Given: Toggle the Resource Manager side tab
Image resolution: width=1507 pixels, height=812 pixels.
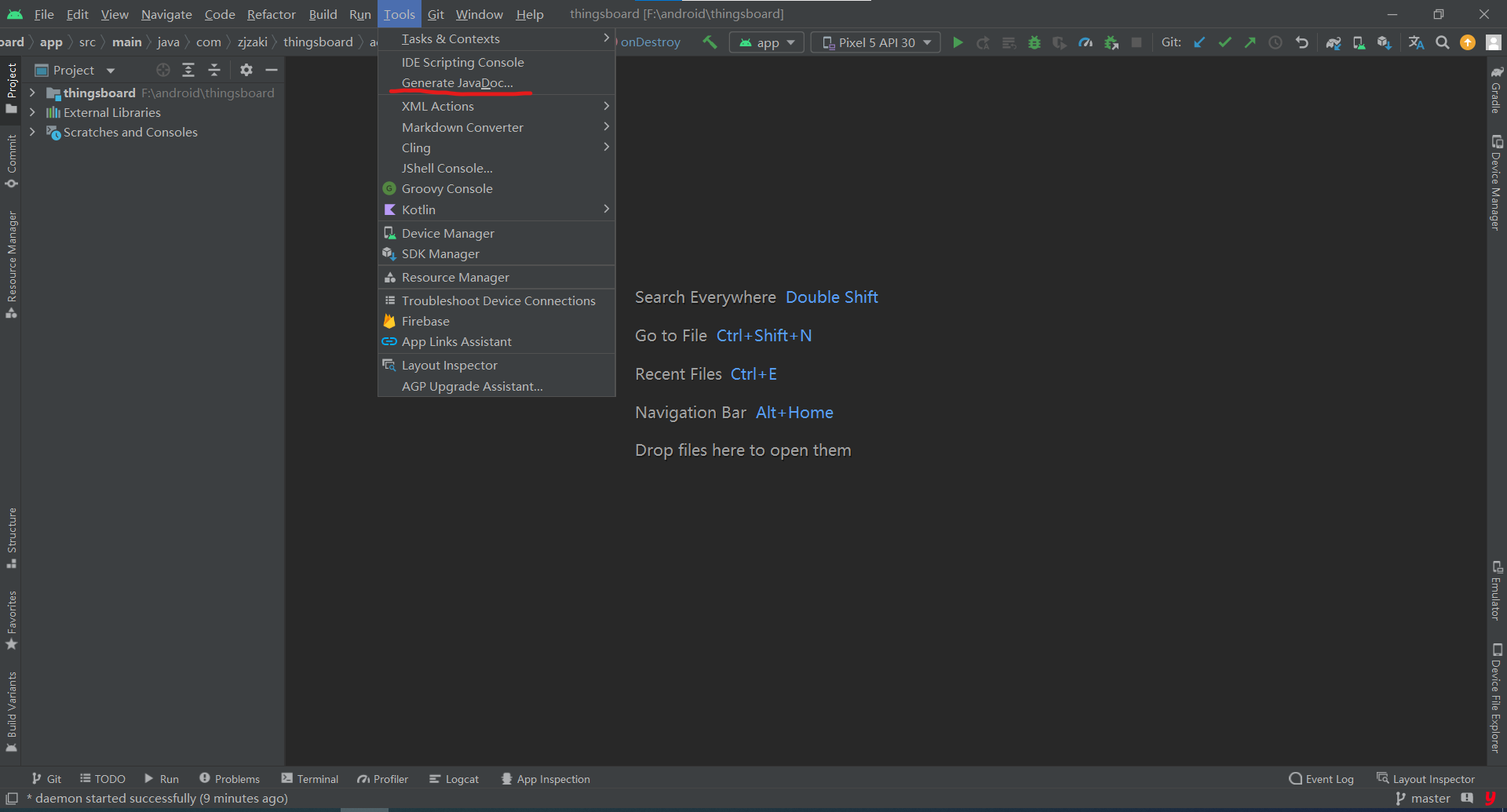Looking at the screenshot, I should click(x=12, y=264).
